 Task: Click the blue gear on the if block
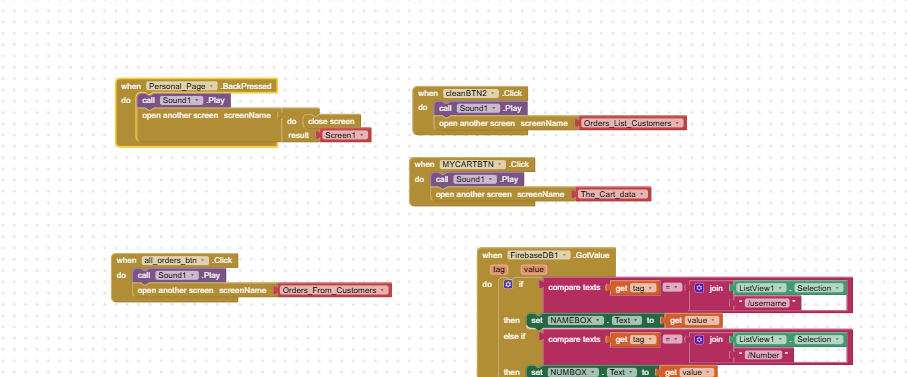pos(508,284)
